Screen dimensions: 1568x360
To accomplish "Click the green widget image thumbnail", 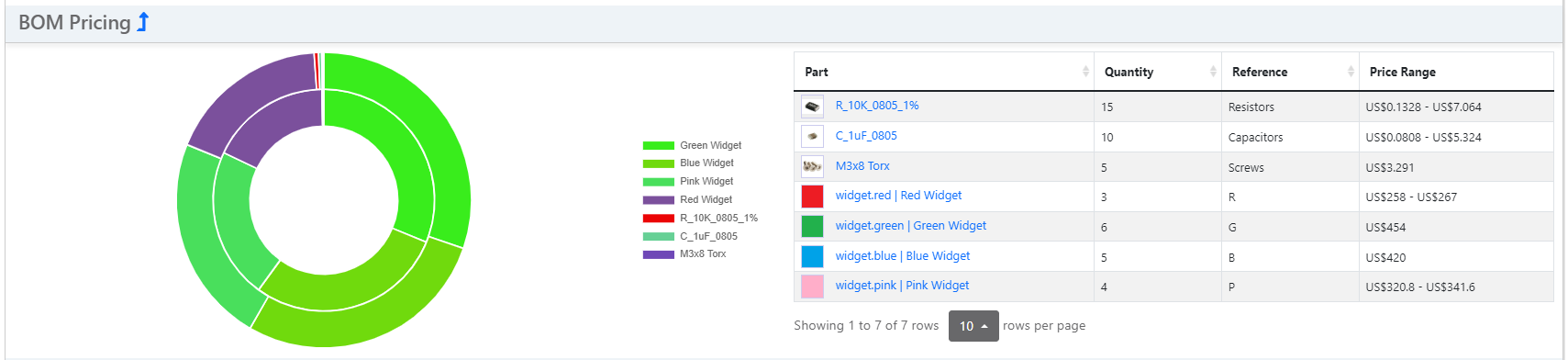I will coord(812,226).
